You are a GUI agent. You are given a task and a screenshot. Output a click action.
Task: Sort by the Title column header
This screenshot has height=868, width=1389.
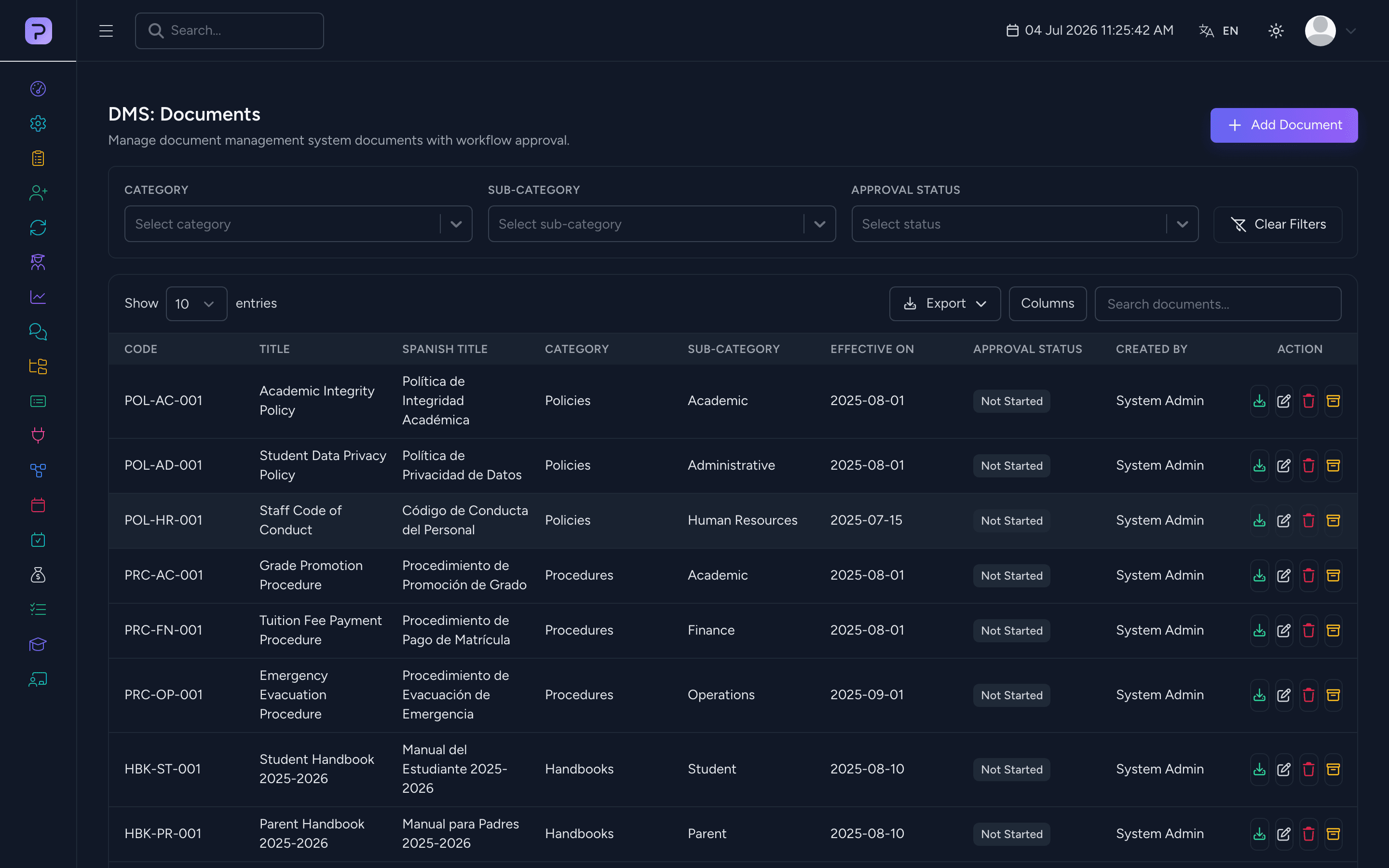click(x=274, y=349)
